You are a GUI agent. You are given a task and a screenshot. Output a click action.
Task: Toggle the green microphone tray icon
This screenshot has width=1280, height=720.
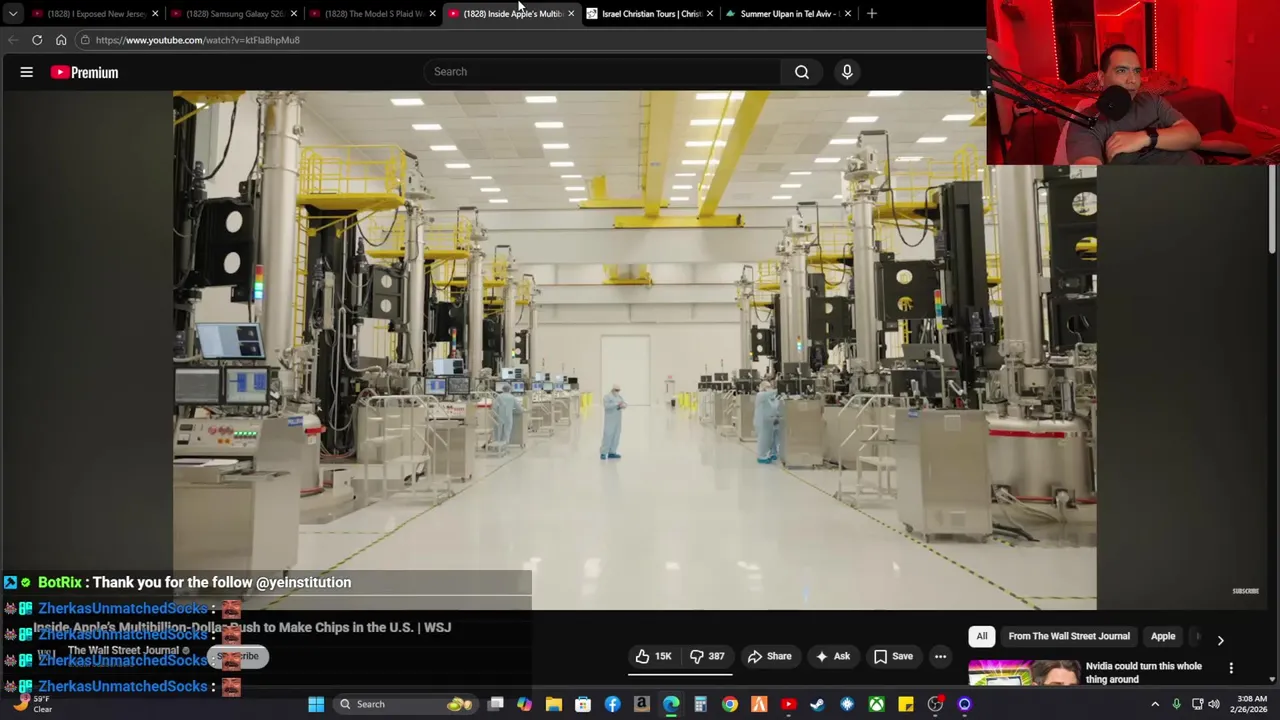1176,704
